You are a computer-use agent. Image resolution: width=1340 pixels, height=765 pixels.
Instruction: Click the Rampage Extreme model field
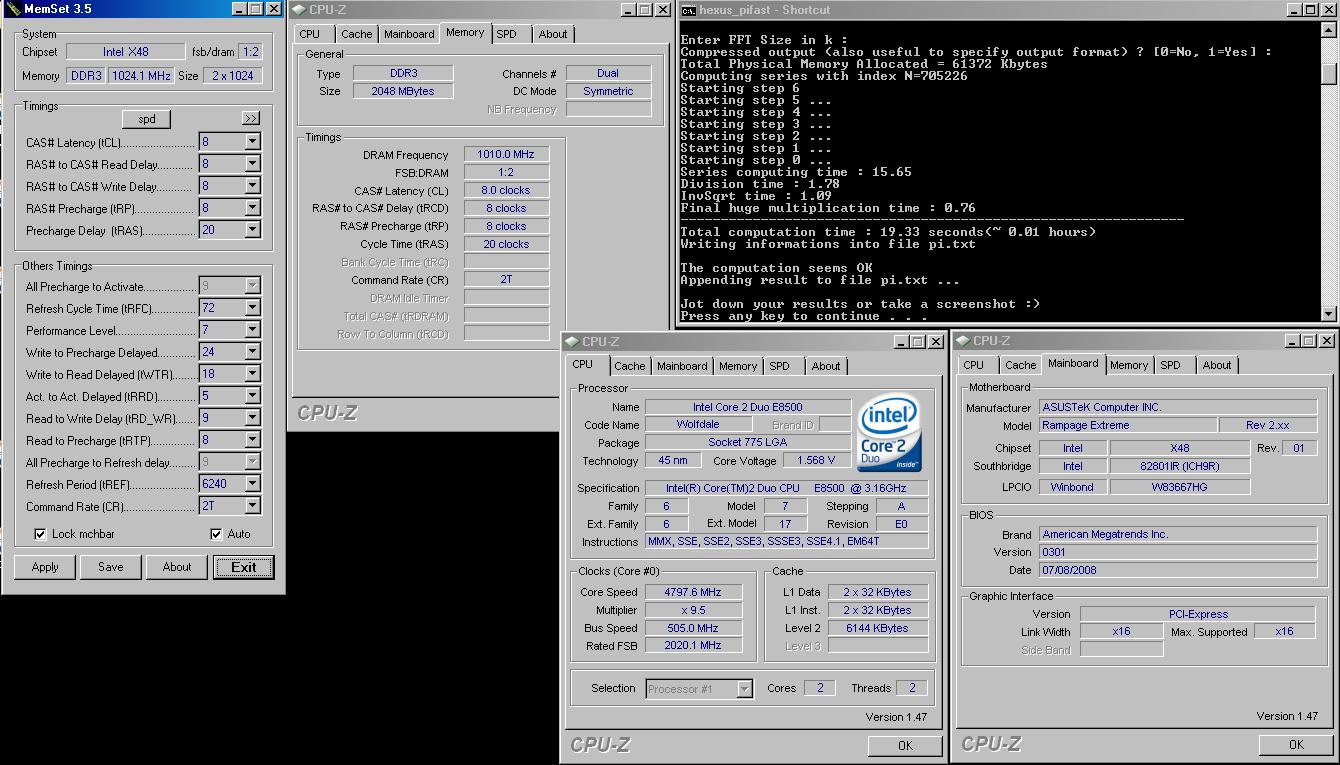[x=1128, y=426]
